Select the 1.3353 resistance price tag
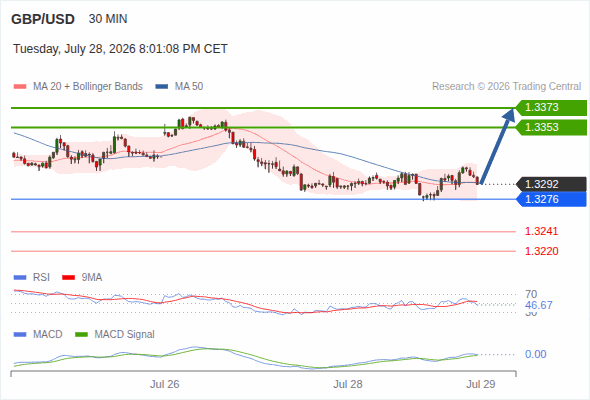This screenshot has height=400, width=590. [x=551, y=127]
